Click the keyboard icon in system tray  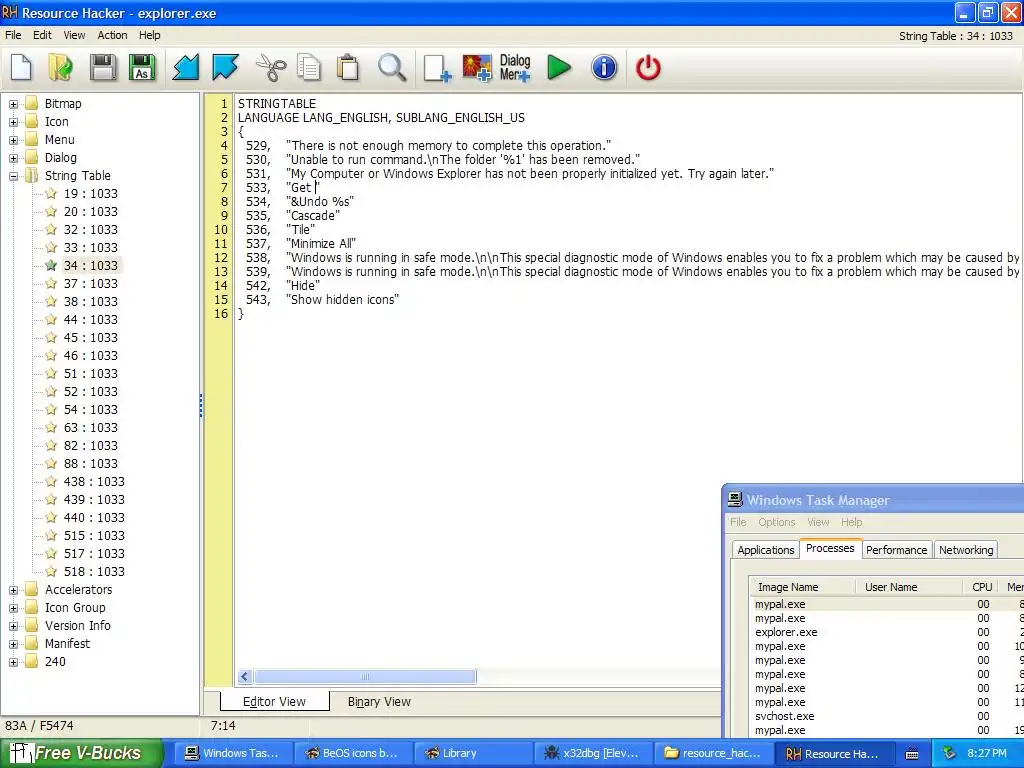point(912,754)
